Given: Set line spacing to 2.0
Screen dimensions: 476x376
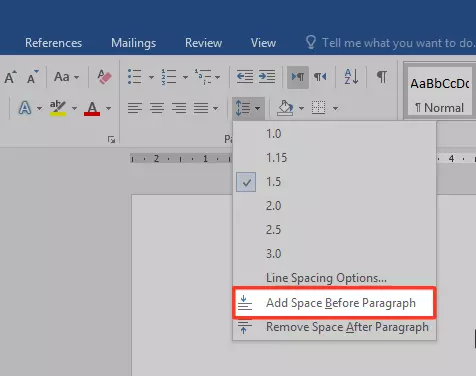Looking at the screenshot, I should click(334, 206).
